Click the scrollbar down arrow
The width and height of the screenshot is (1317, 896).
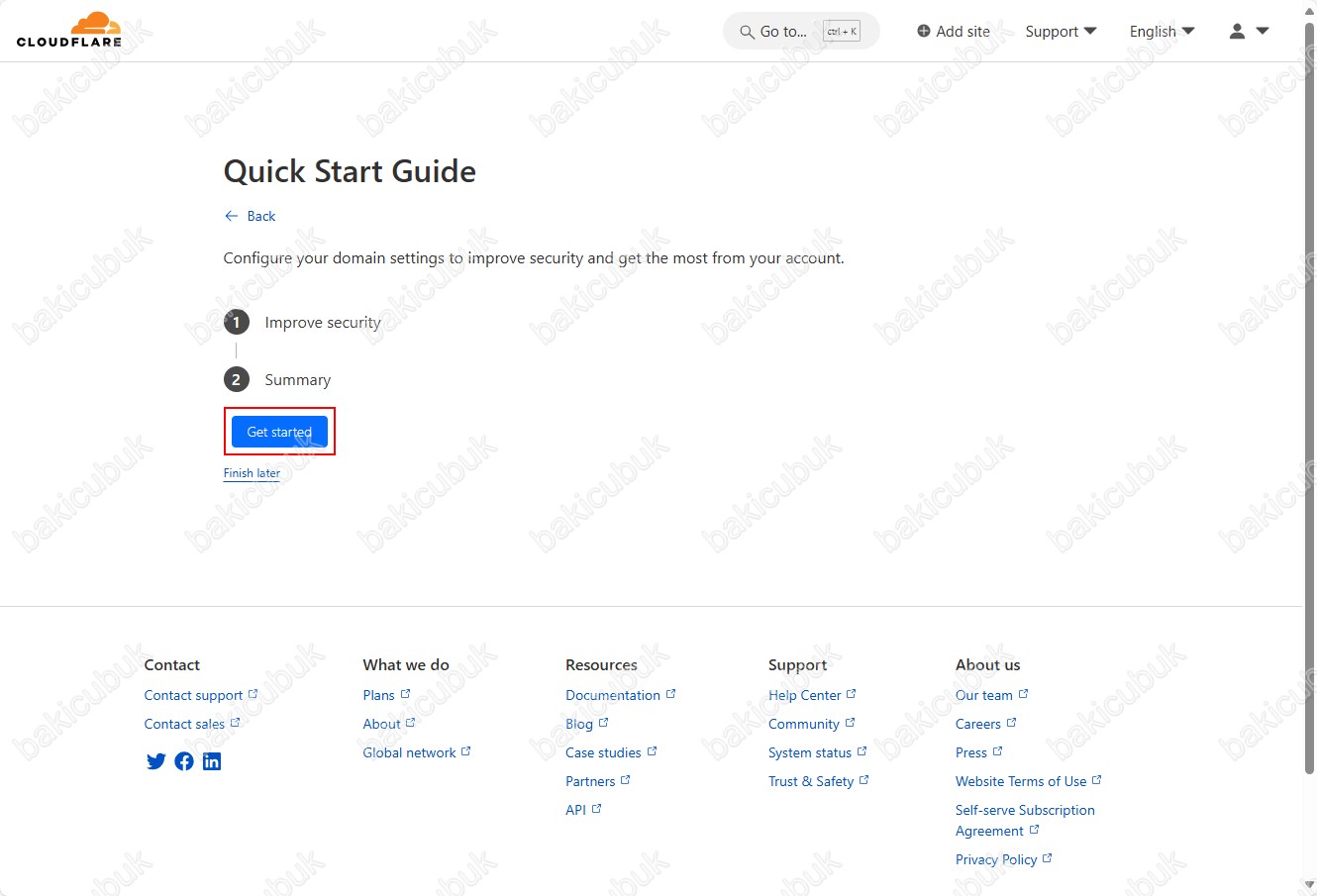(x=1310, y=885)
